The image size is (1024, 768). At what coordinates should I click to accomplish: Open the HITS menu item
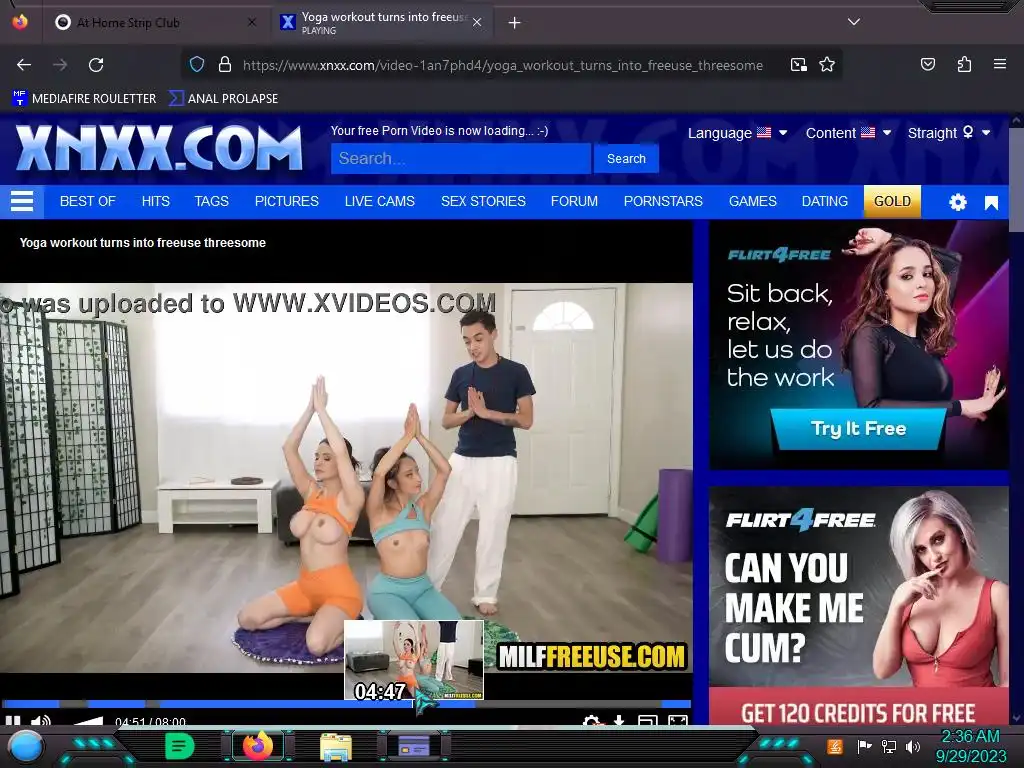(x=155, y=201)
